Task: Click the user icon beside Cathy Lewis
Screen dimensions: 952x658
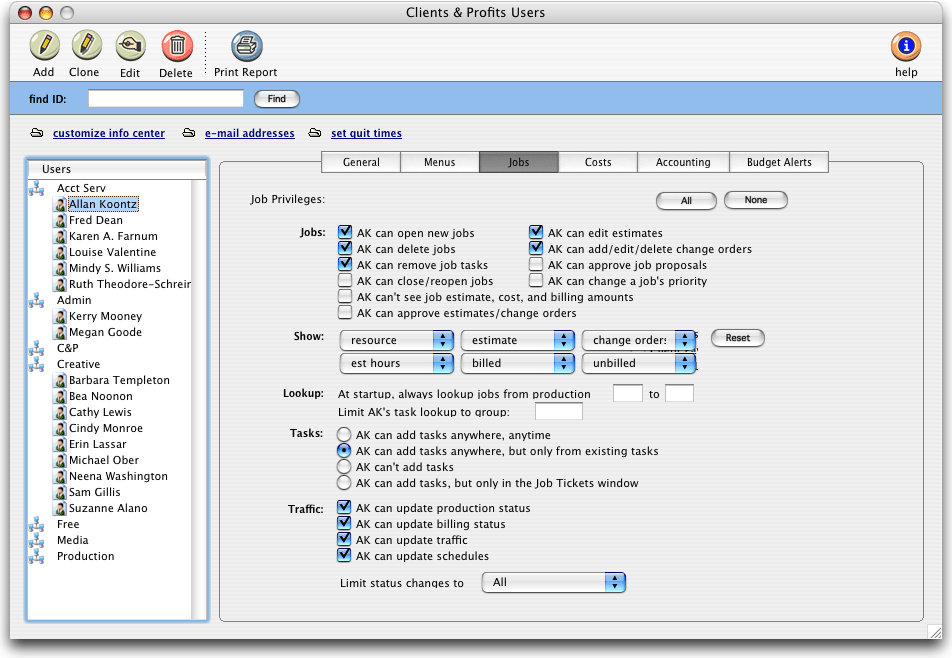Action: point(60,412)
